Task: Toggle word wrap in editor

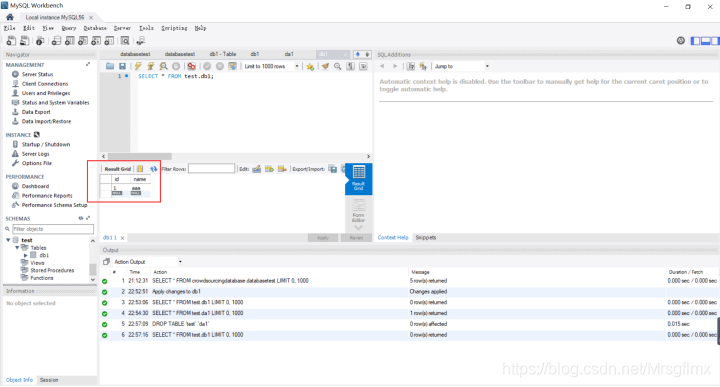Action: pyautogui.click(x=363, y=66)
